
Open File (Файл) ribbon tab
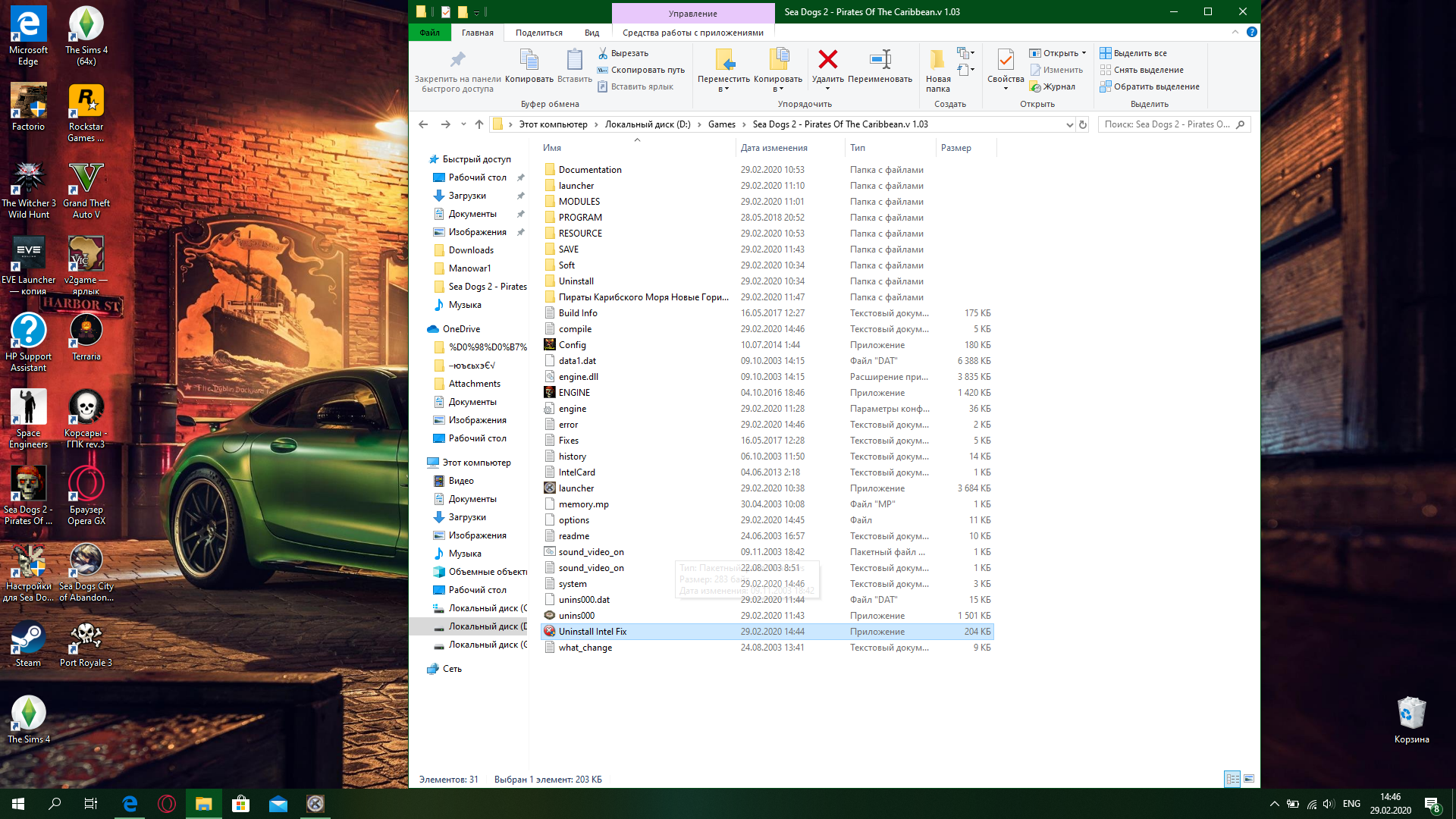429,33
